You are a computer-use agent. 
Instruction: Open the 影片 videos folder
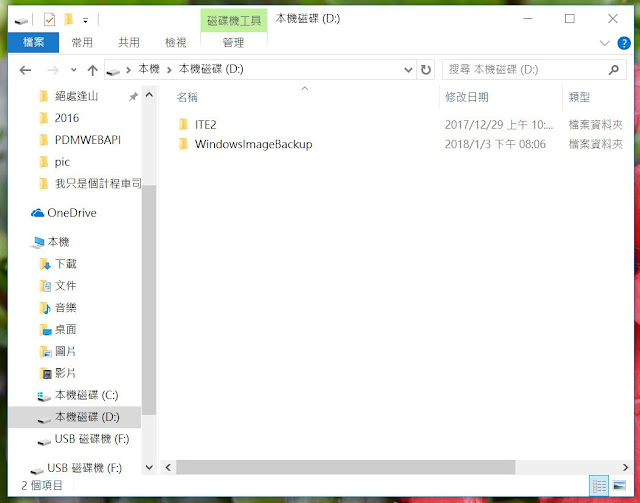65,373
